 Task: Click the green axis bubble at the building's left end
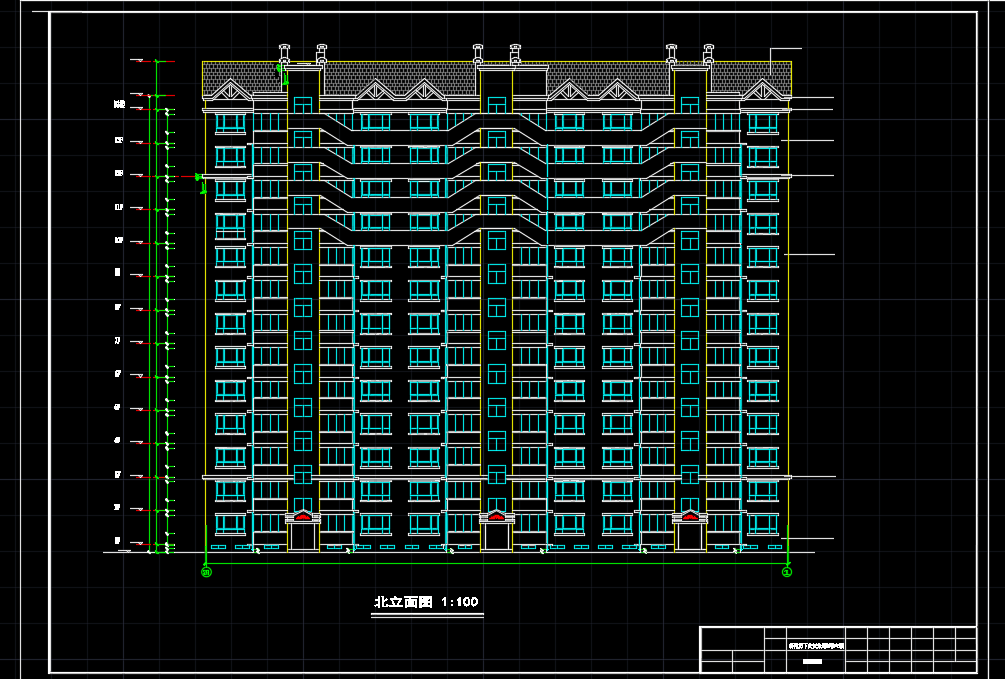point(206,572)
